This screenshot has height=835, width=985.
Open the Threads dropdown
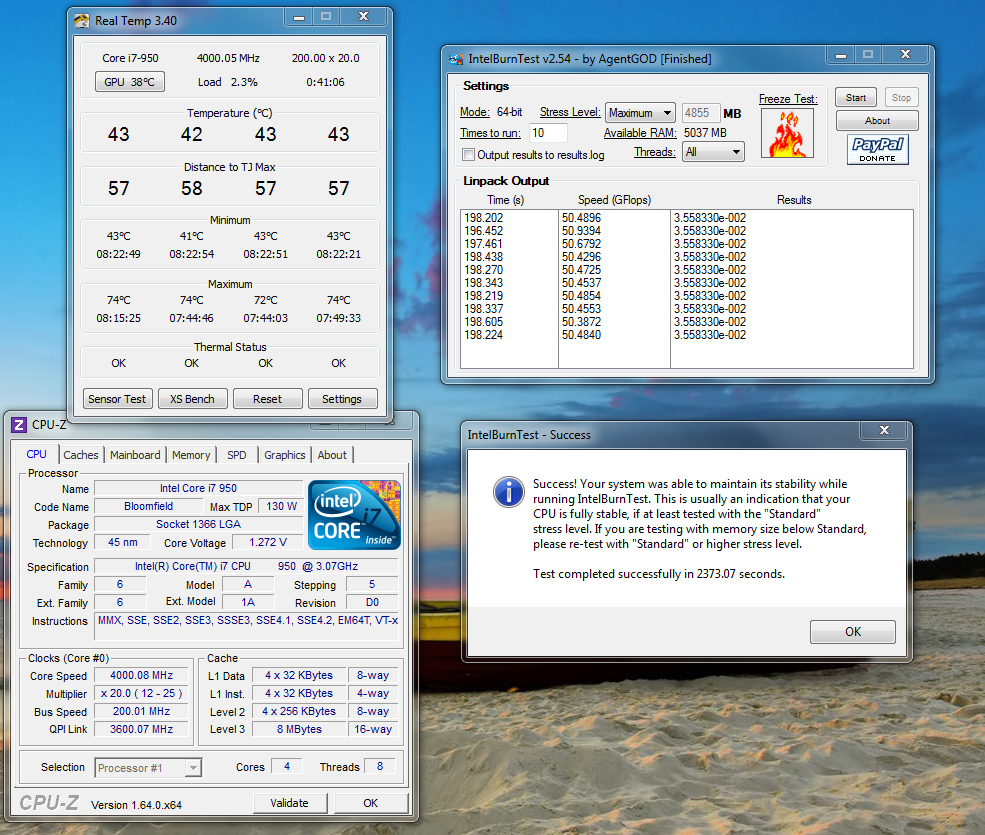pyautogui.click(x=713, y=152)
